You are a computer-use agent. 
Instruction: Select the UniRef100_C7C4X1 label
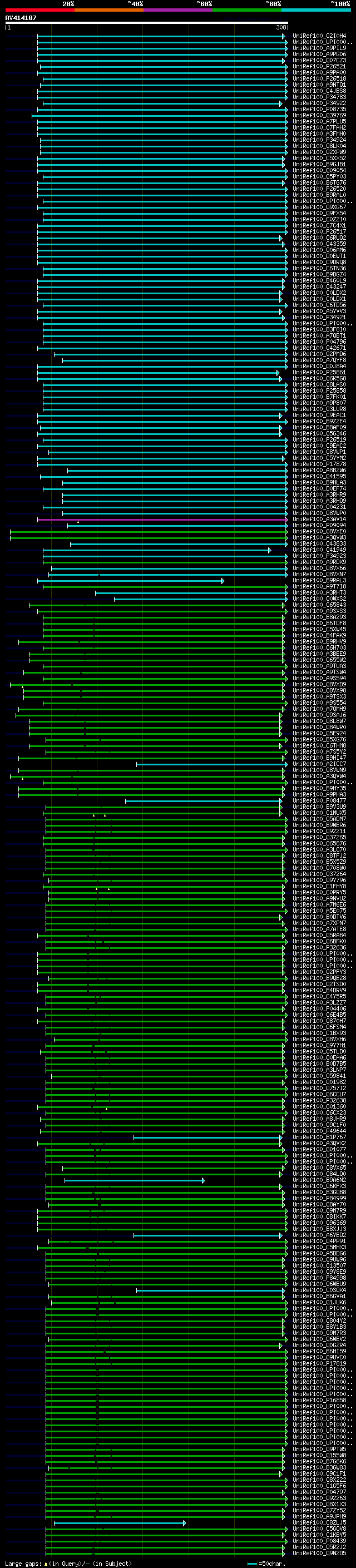click(319, 226)
